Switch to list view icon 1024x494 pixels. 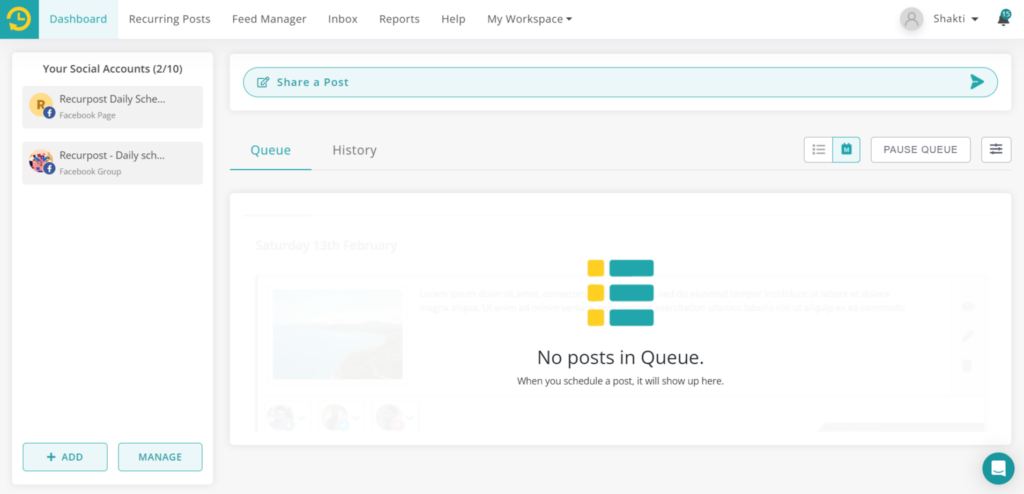click(818, 150)
